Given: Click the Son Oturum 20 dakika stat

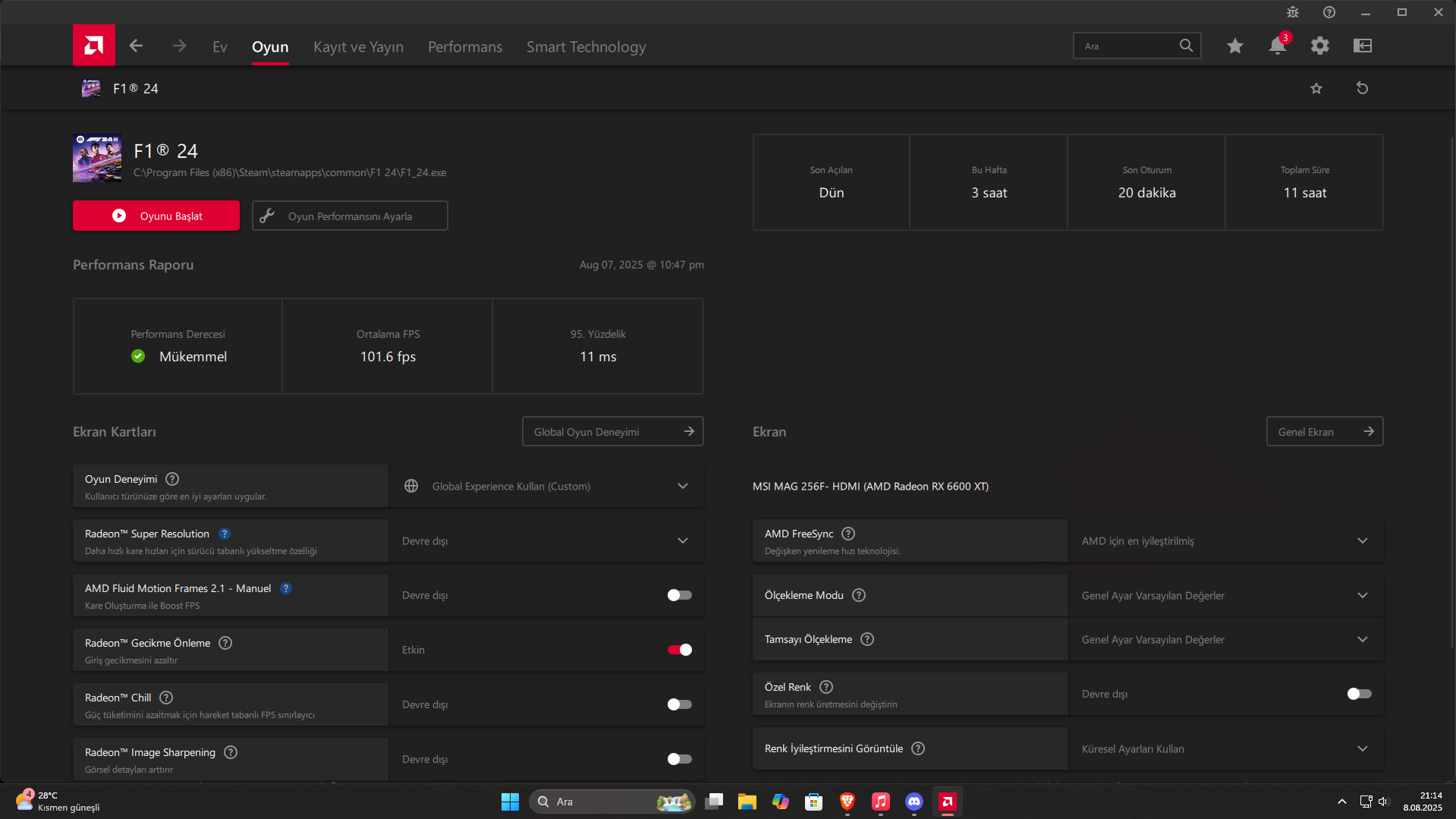Looking at the screenshot, I should pos(1146,193).
